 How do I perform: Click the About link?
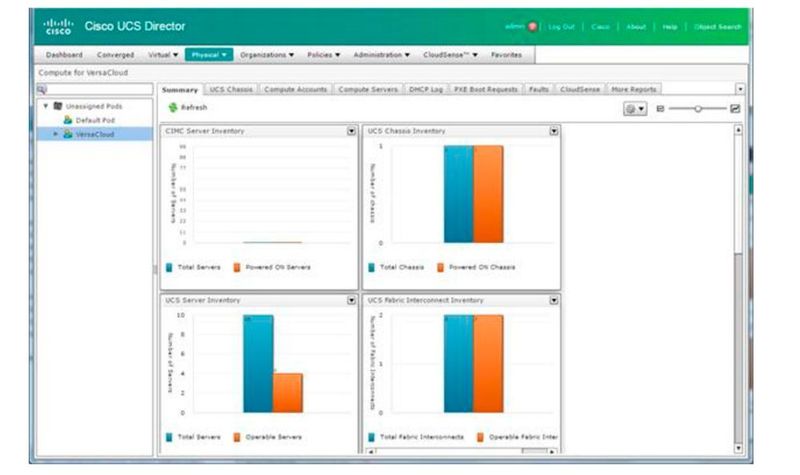tap(636, 27)
